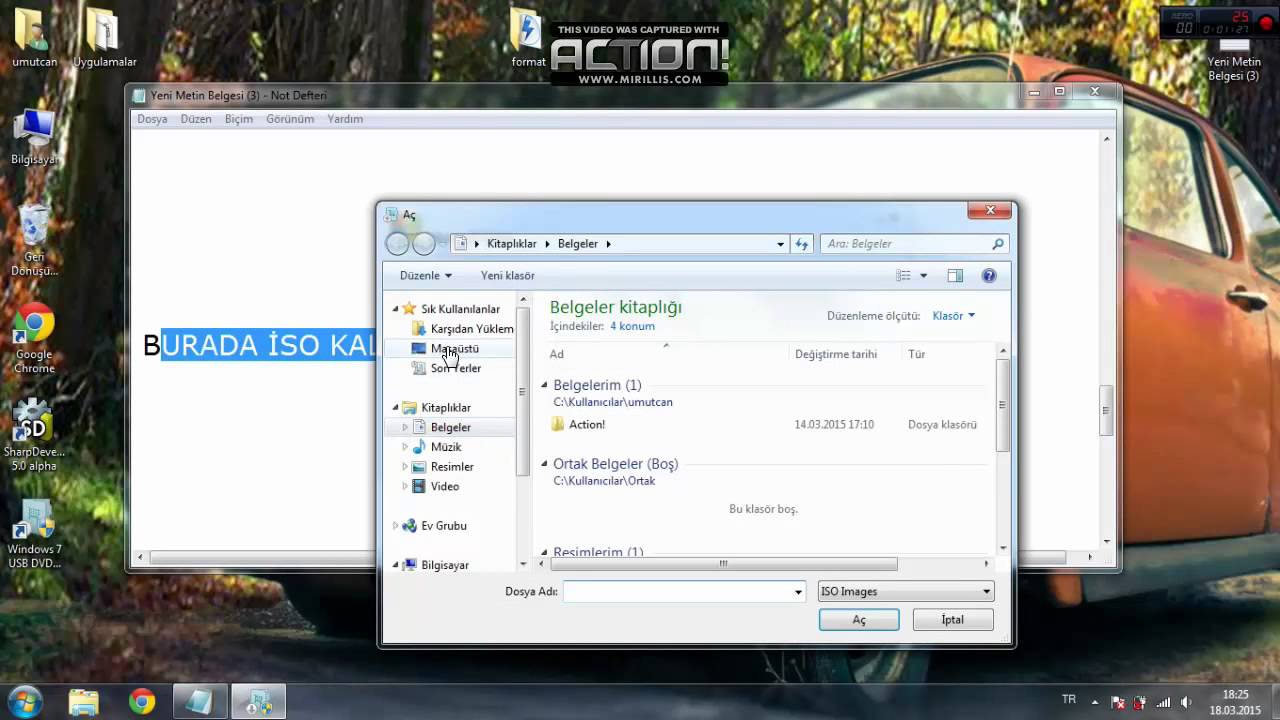Open the Biçim menu in Notepad
1280x720 pixels.
pos(239,119)
